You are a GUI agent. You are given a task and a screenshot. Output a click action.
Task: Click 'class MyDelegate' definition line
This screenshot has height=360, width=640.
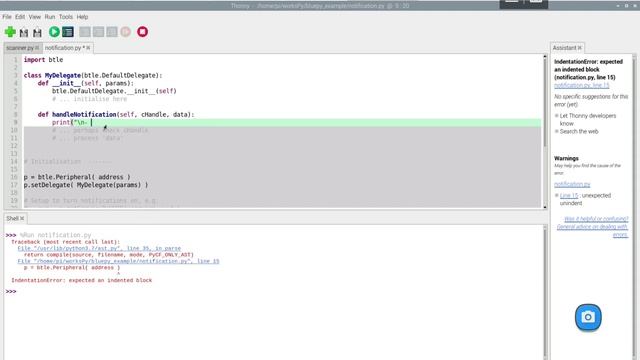pos(93,76)
